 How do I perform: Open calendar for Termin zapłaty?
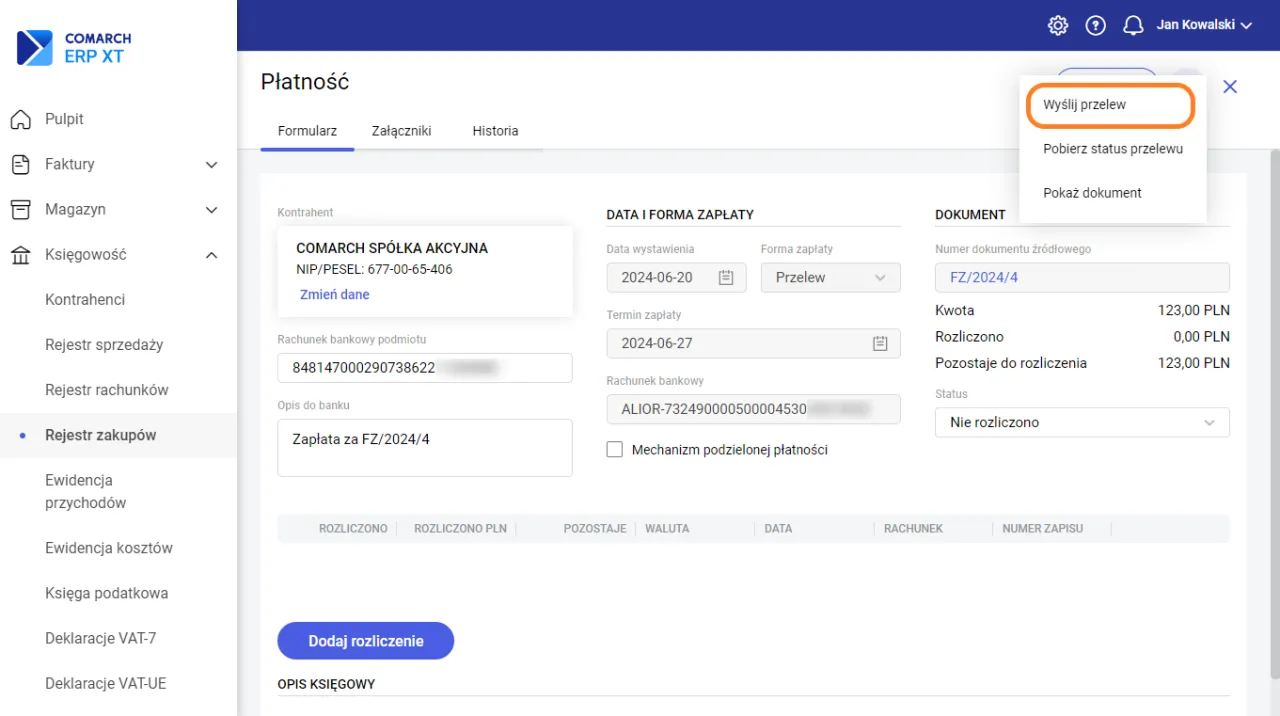tap(880, 344)
